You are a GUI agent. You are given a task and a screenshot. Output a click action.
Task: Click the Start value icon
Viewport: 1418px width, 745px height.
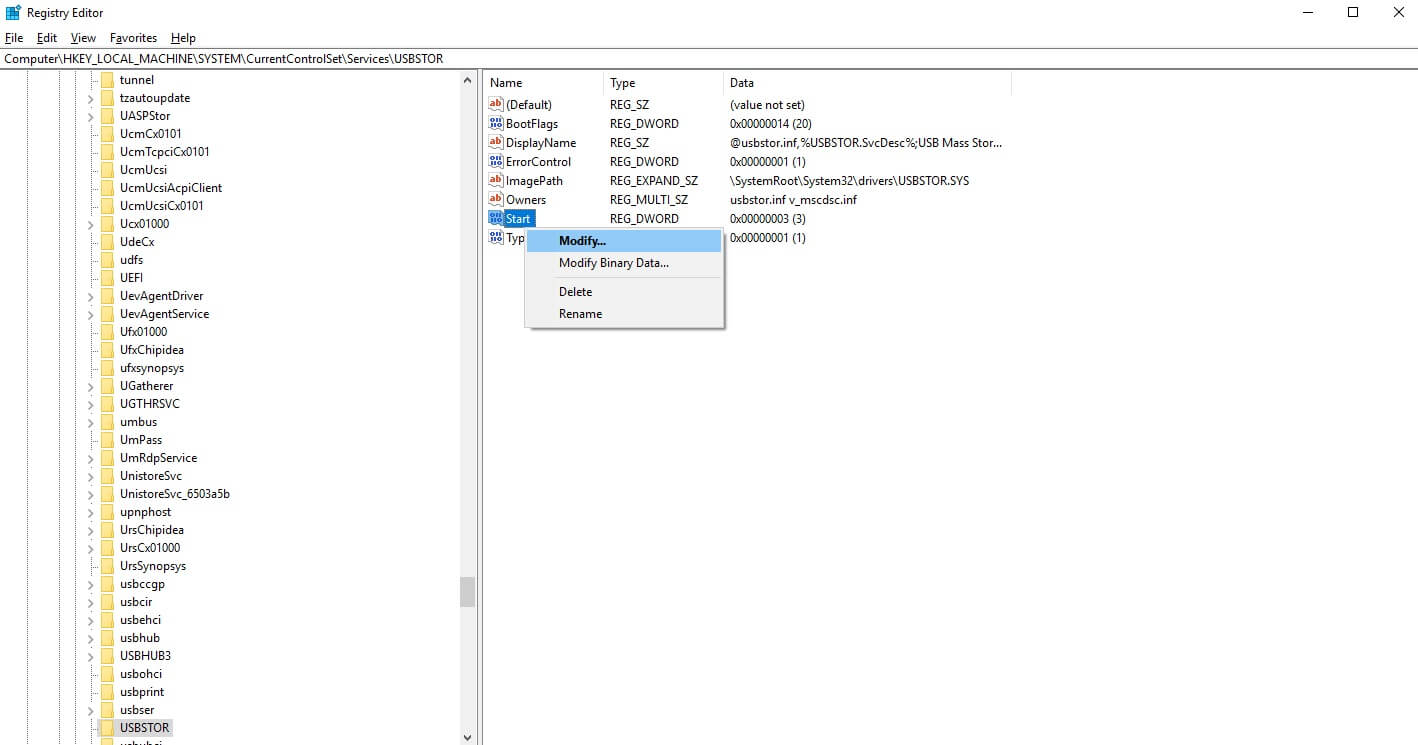496,218
